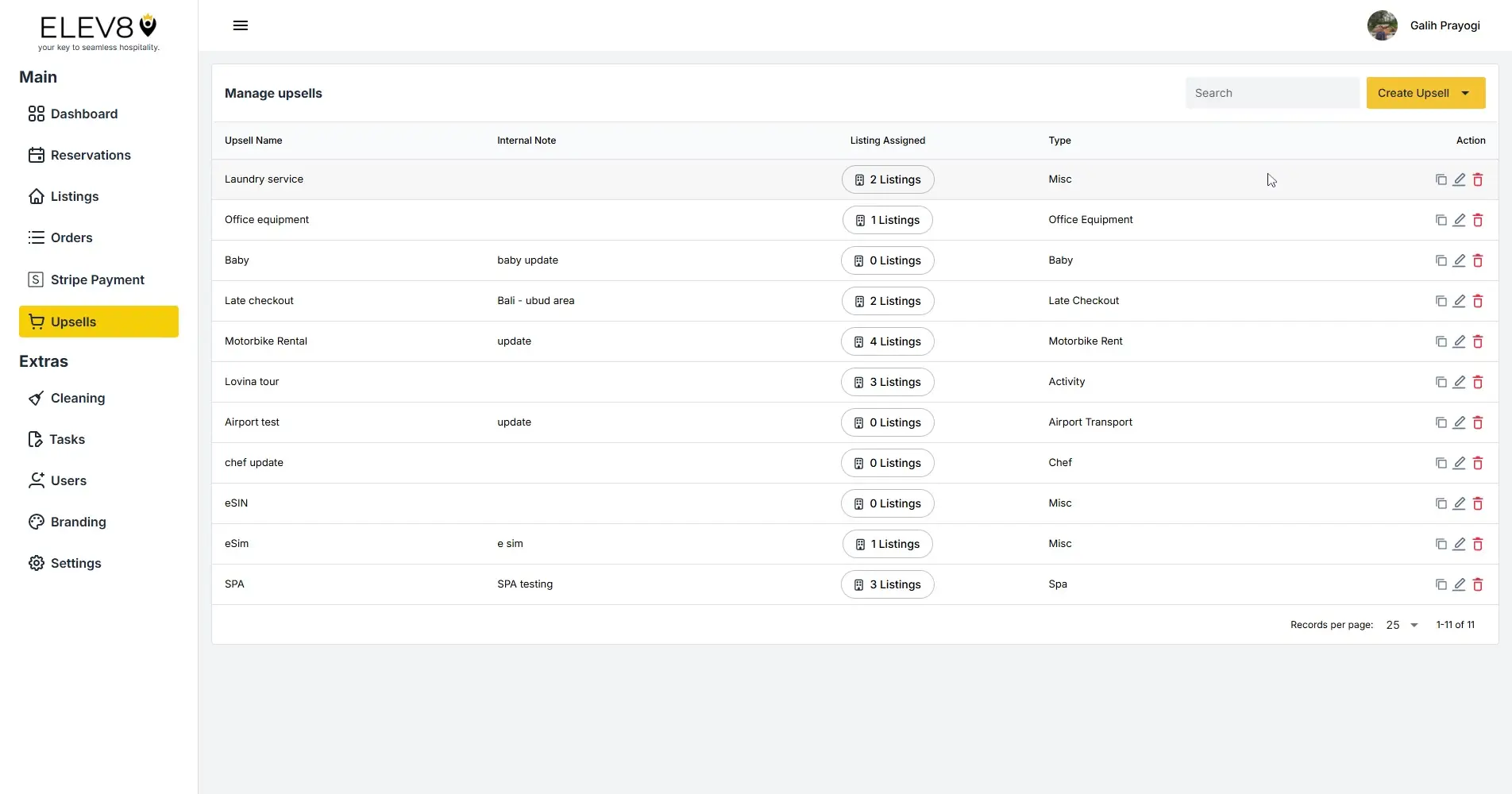Edit the eSim upsell
Screen dimensions: 1512x794
coord(1460,544)
